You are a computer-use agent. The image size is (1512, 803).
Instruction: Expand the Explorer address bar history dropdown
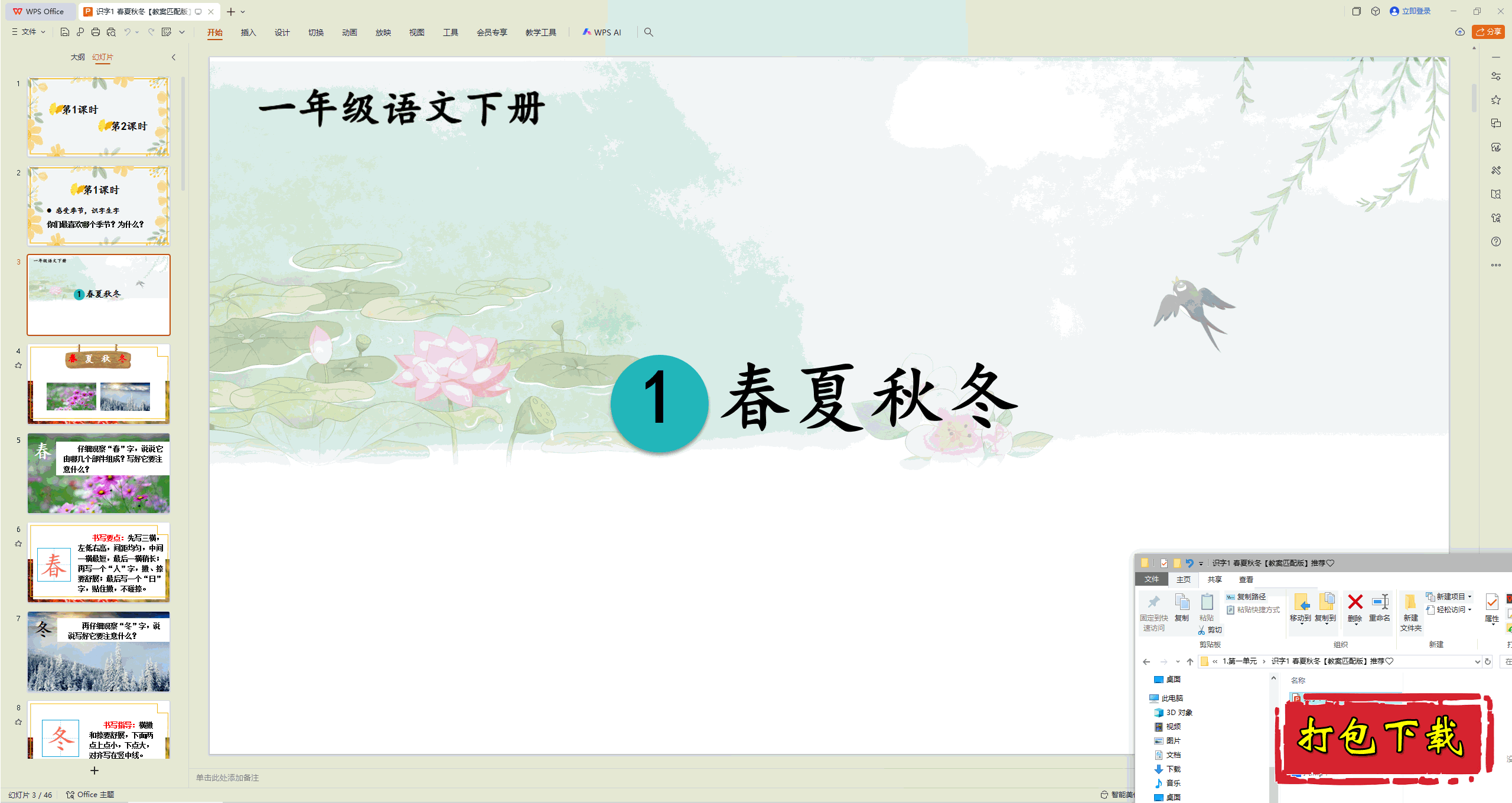point(1477,661)
